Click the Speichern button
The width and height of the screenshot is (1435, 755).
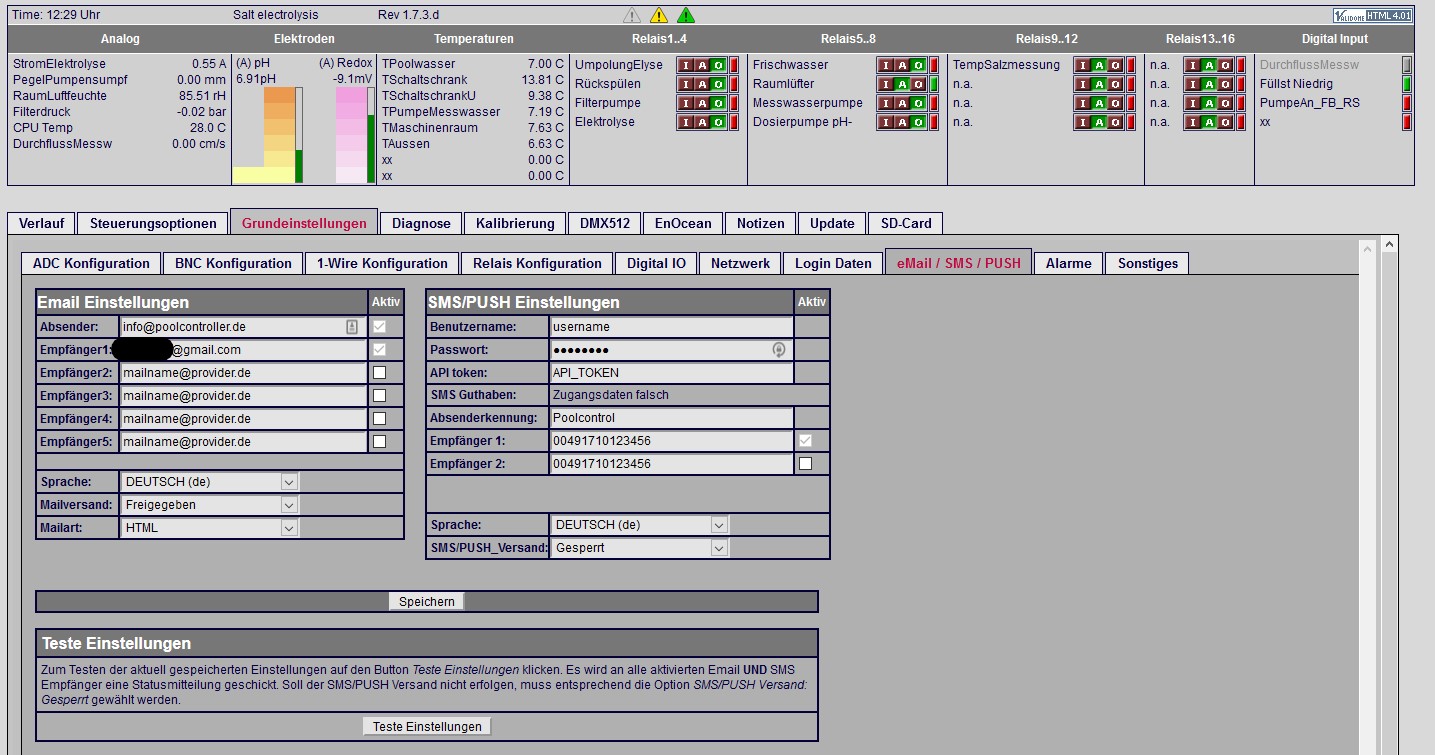[x=427, y=602]
